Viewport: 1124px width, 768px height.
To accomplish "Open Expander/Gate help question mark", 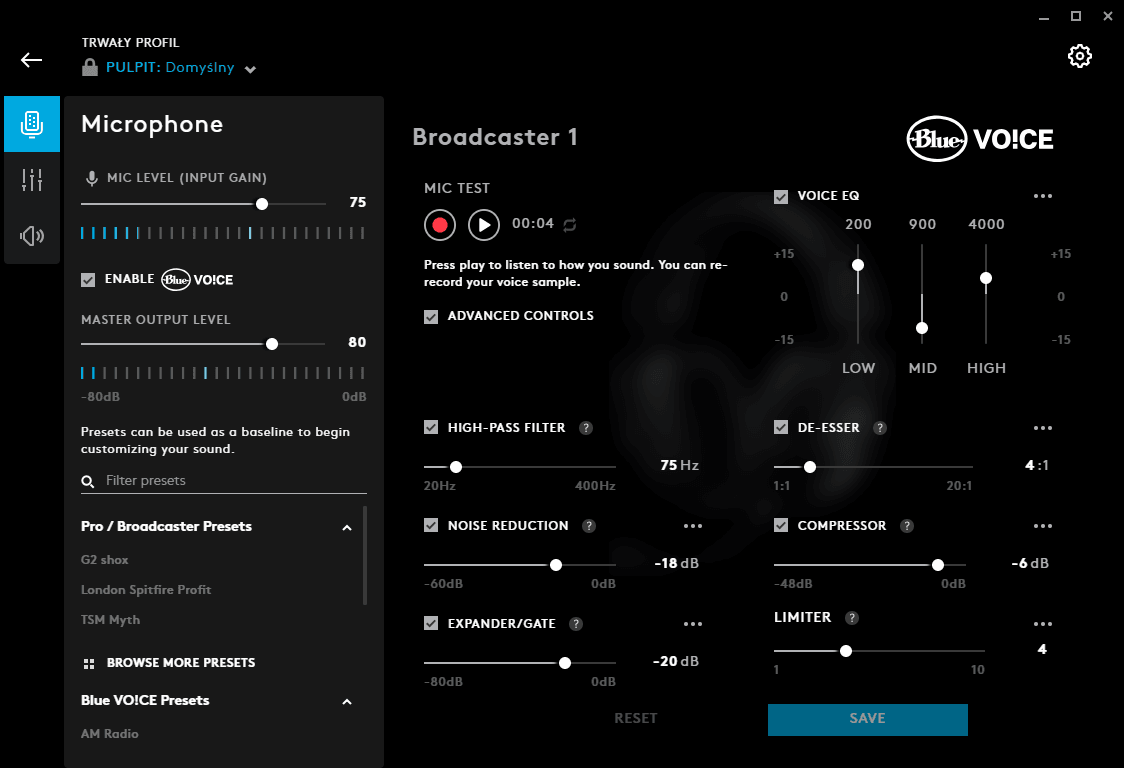I will 576,624.
